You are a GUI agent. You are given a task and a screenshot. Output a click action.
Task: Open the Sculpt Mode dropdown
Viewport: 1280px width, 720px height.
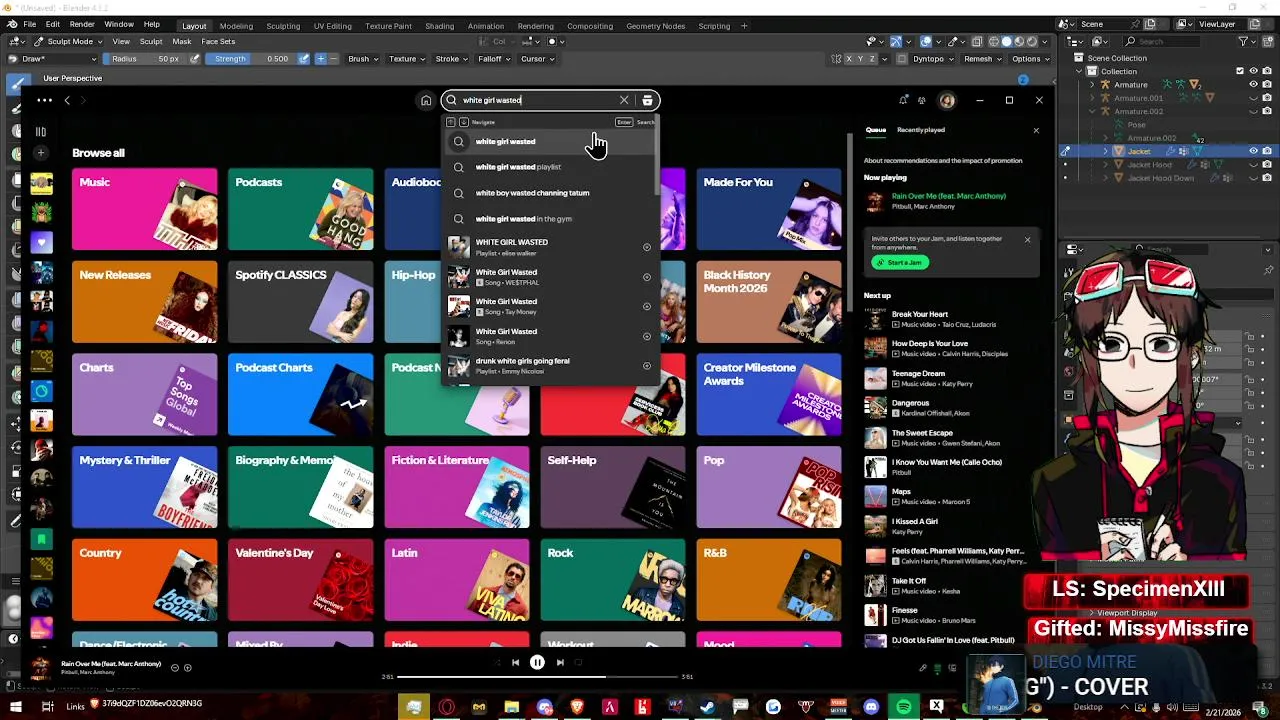coord(68,42)
